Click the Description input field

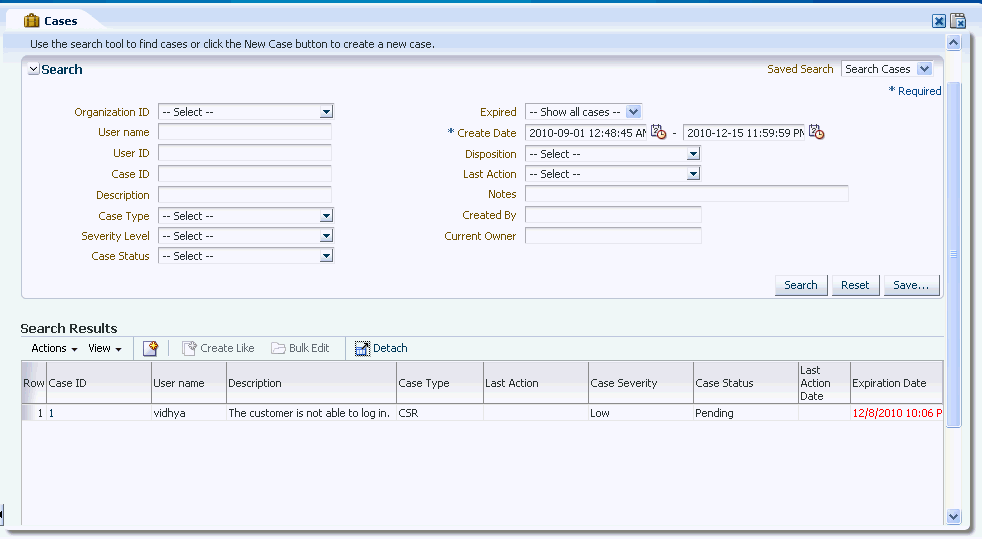coord(245,195)
